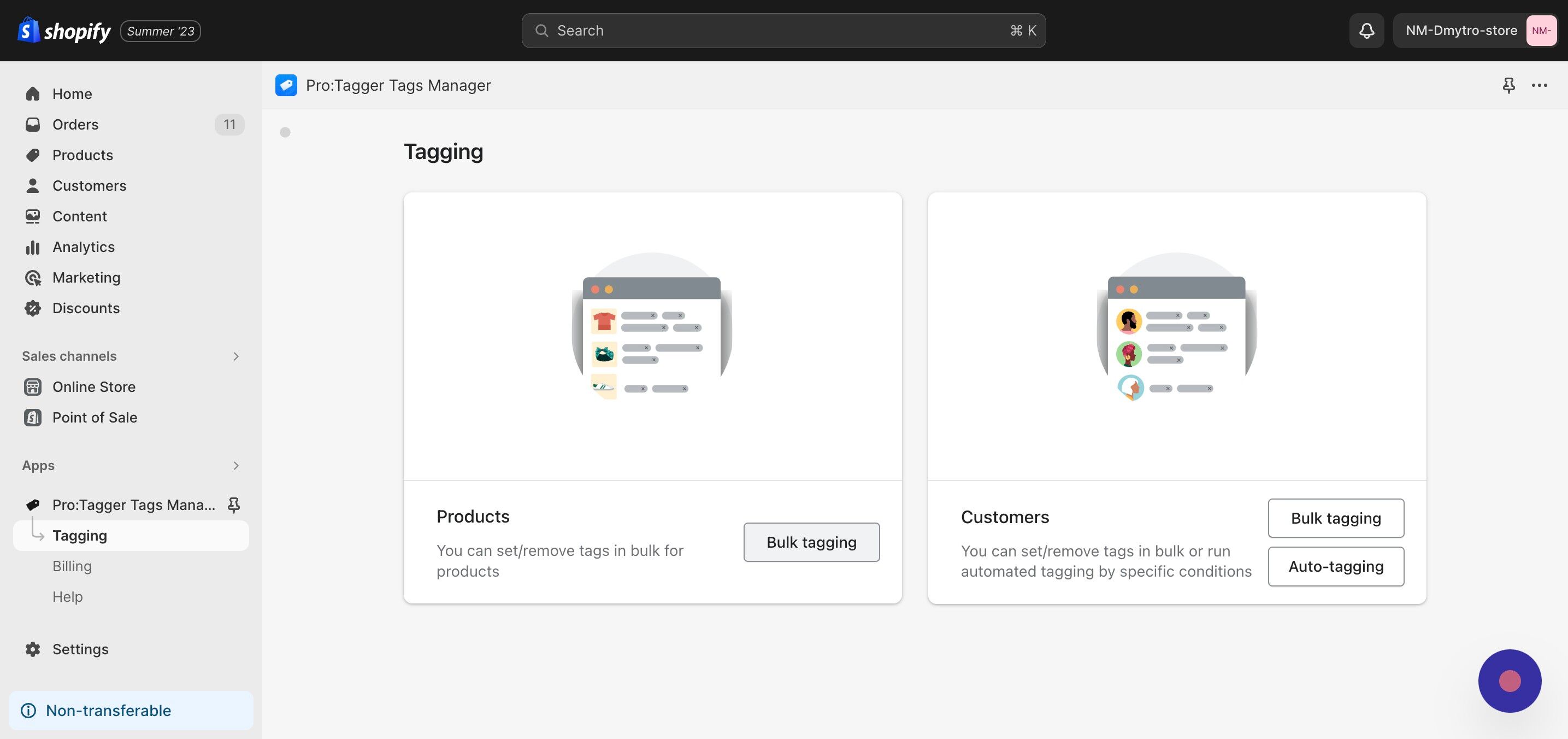Click the Shopify logo

tap(64, 31)
